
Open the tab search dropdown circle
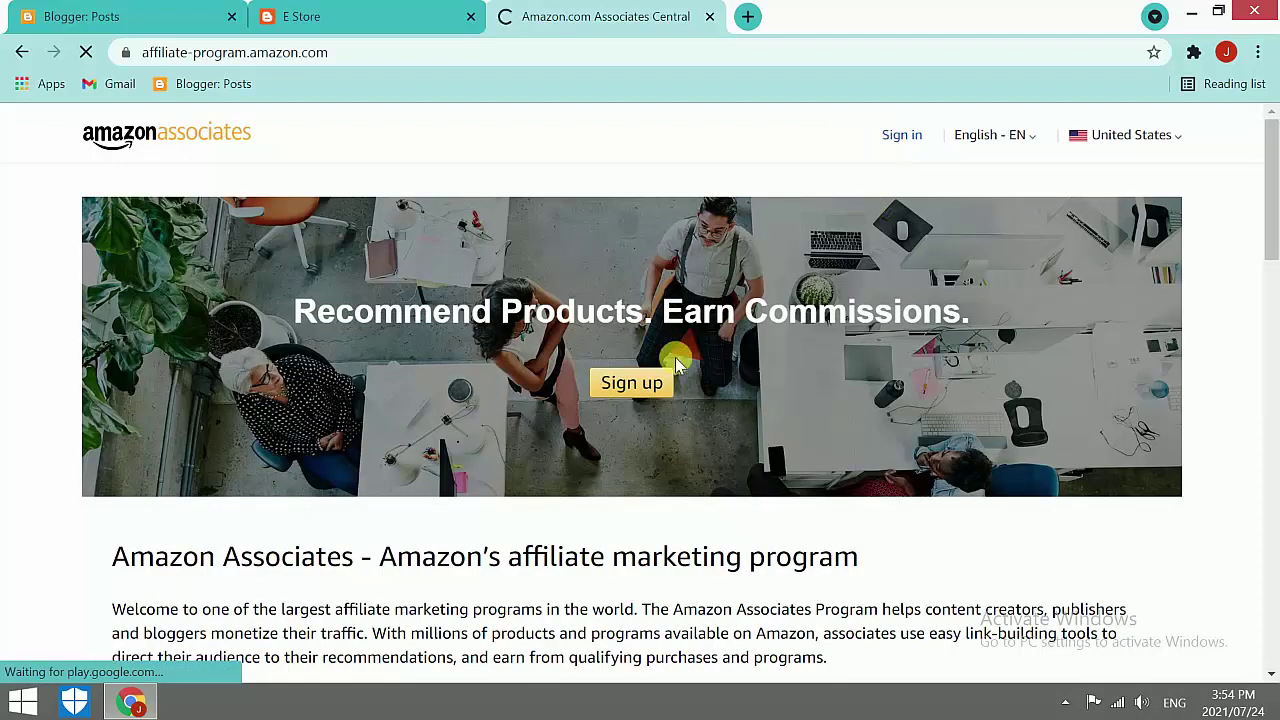point(1155,16)
